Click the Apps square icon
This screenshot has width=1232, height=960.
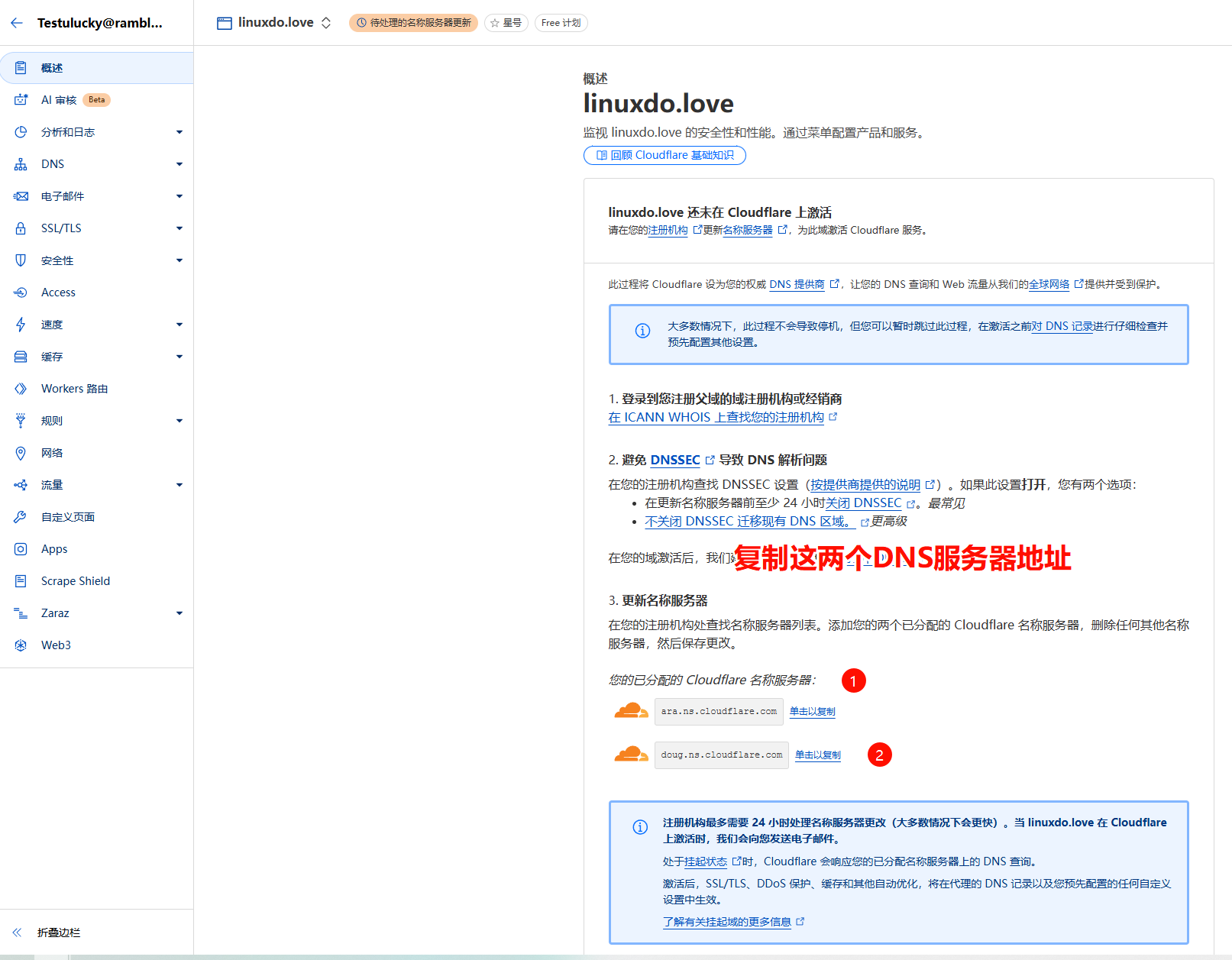point(21,549)
